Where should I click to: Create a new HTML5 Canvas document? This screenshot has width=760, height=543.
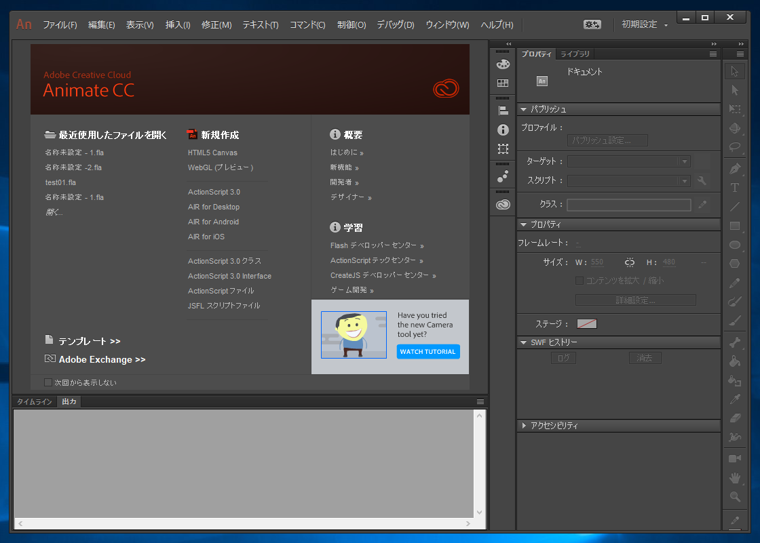click(x=212, y=153)
